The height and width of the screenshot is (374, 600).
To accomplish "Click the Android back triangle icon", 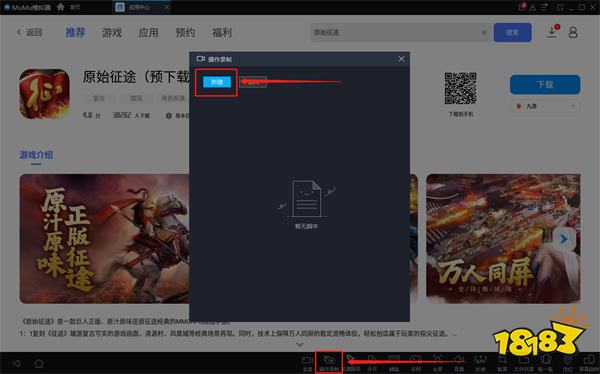I will point(16,363).
